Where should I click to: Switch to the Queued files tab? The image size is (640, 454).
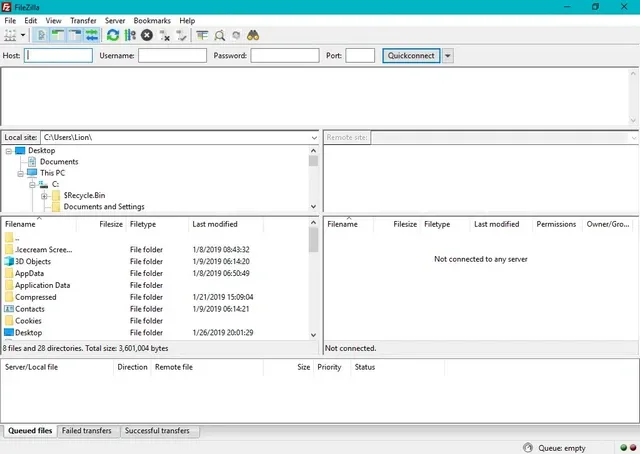click(x=30, y=431)
